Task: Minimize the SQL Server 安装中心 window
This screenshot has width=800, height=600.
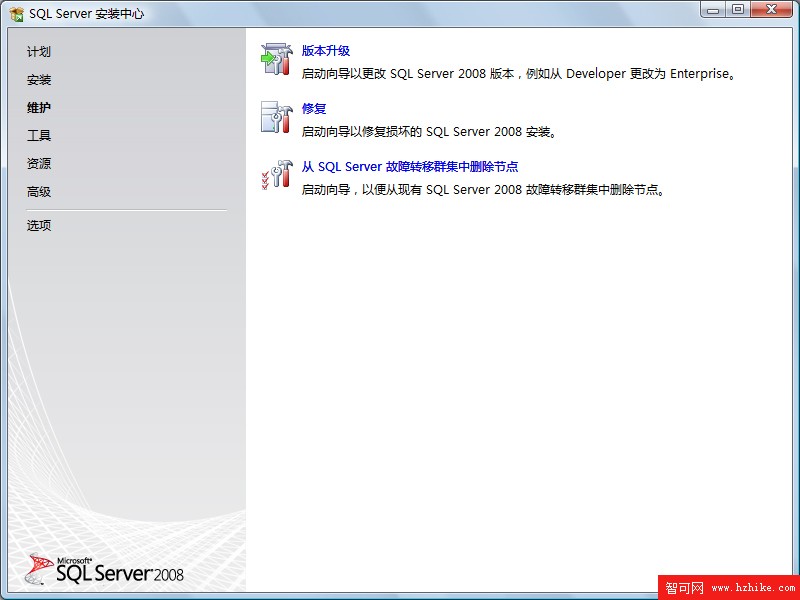Action: click(x=713, y=10)
